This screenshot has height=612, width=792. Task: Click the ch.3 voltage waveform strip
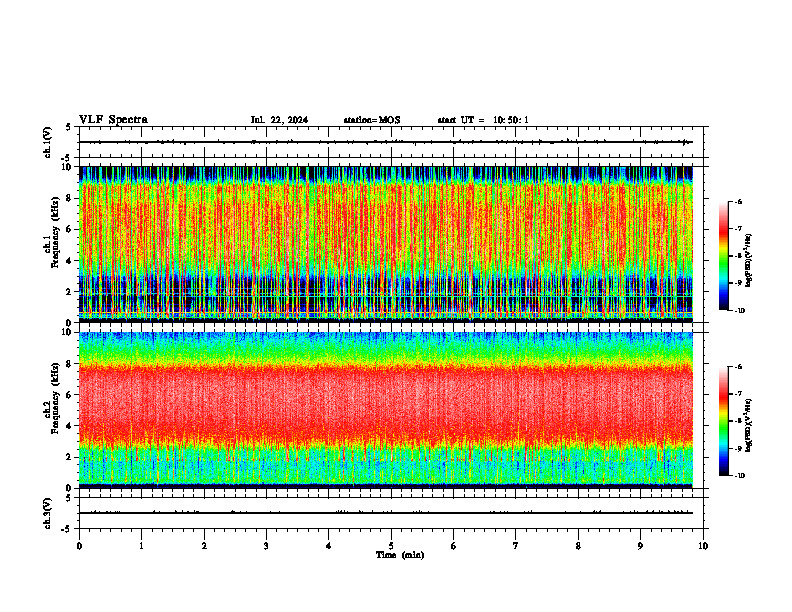(391, 513)
